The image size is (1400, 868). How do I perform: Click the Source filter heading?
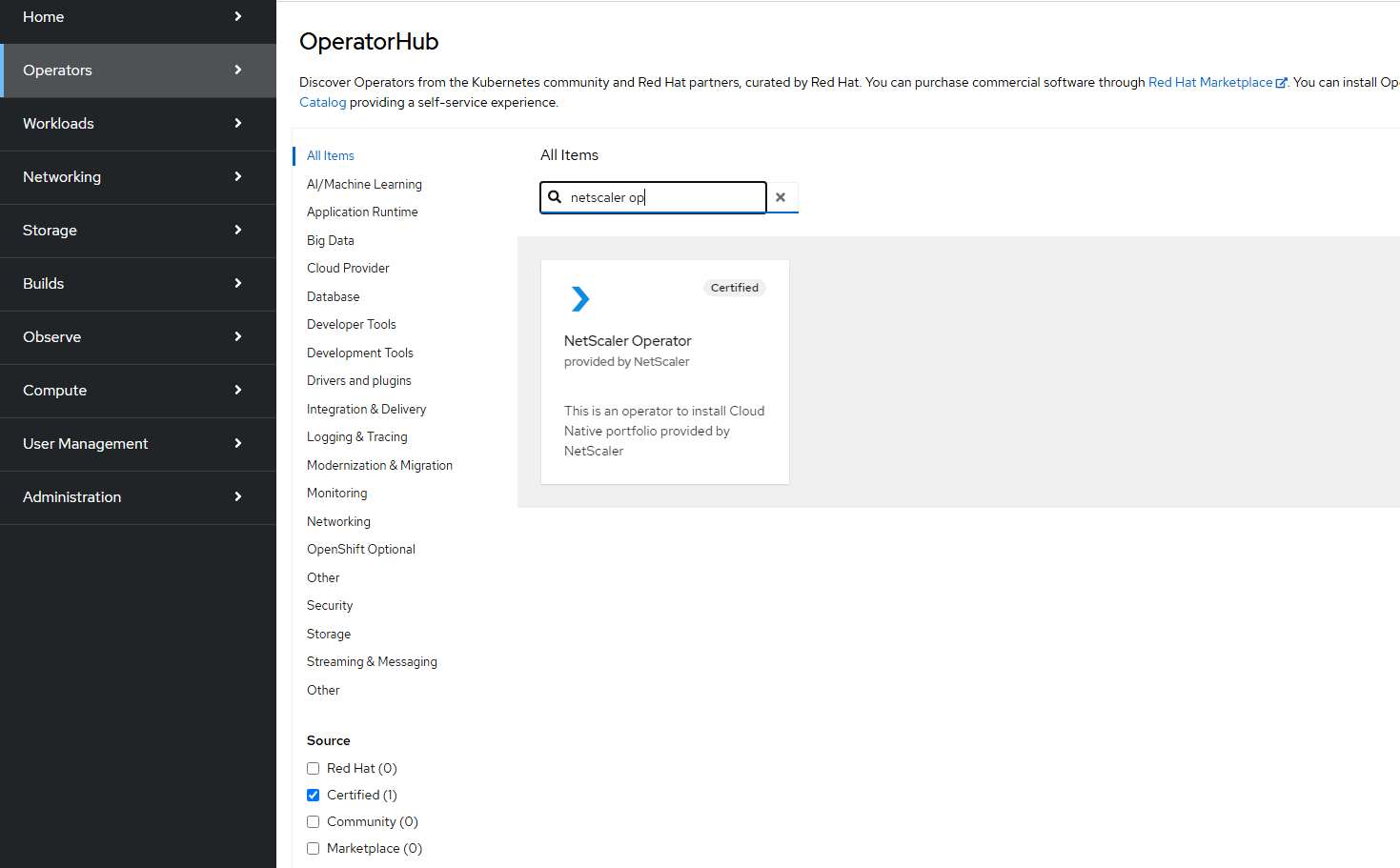329,740
